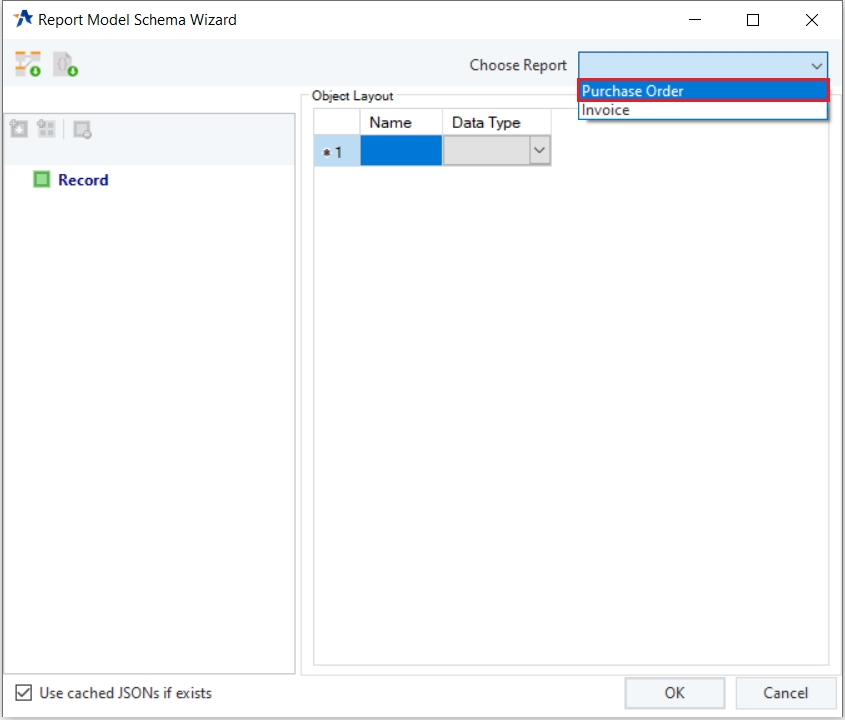Click the Name cell in row 1
845x720 pixels.
click(401, 151)
